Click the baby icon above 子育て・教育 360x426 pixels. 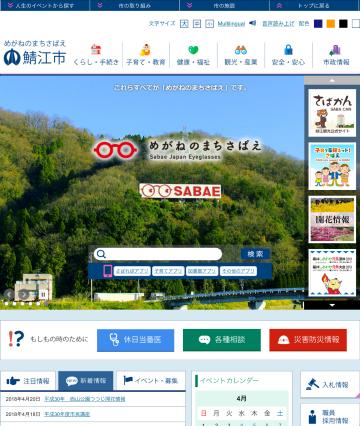pyautogui.click(x=145, y=50)
